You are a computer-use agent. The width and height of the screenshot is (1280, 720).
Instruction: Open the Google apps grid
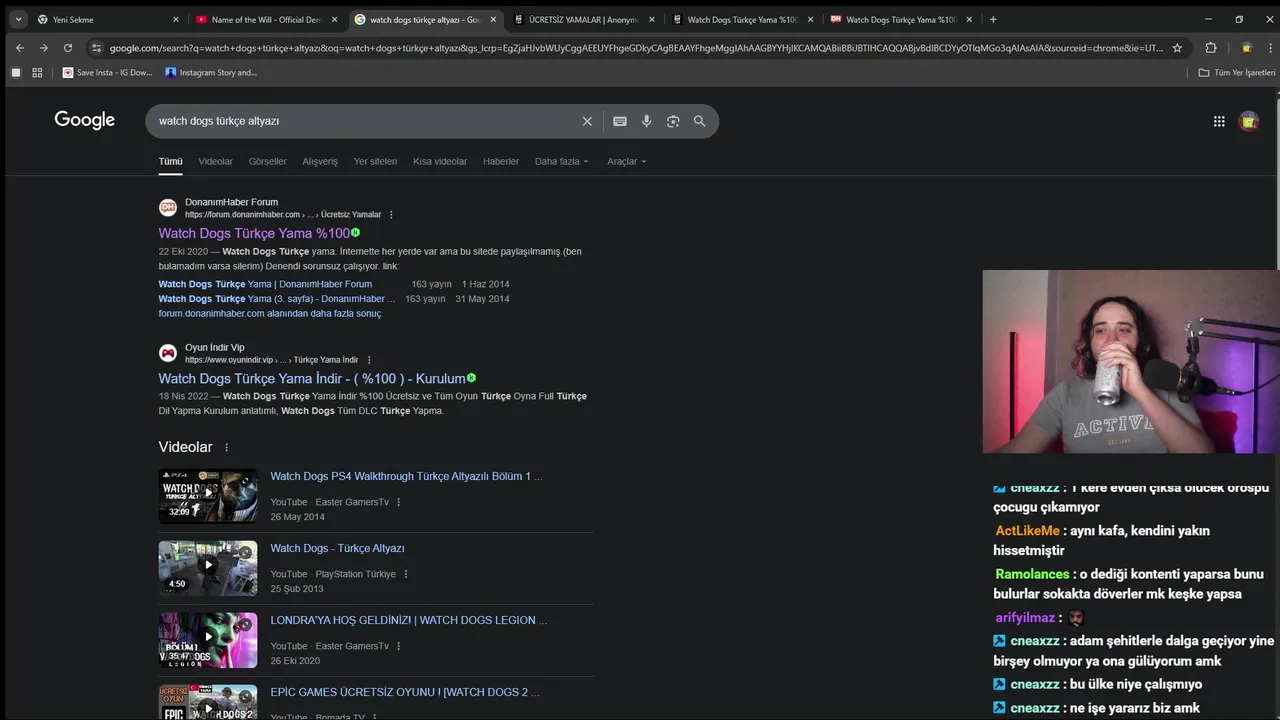coord(1219,121)
